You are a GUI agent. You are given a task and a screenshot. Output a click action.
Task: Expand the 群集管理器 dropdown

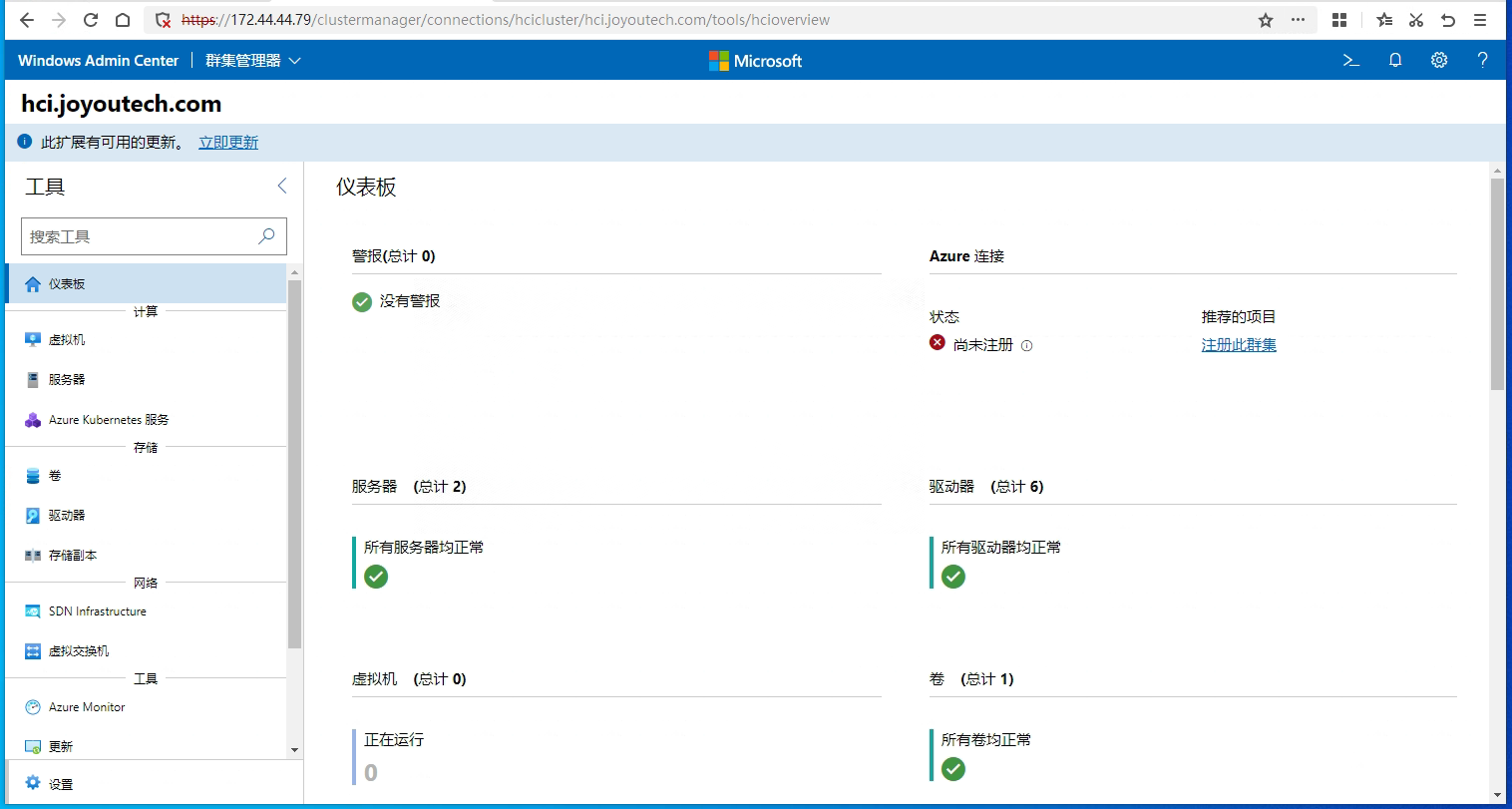click(253, 61)
